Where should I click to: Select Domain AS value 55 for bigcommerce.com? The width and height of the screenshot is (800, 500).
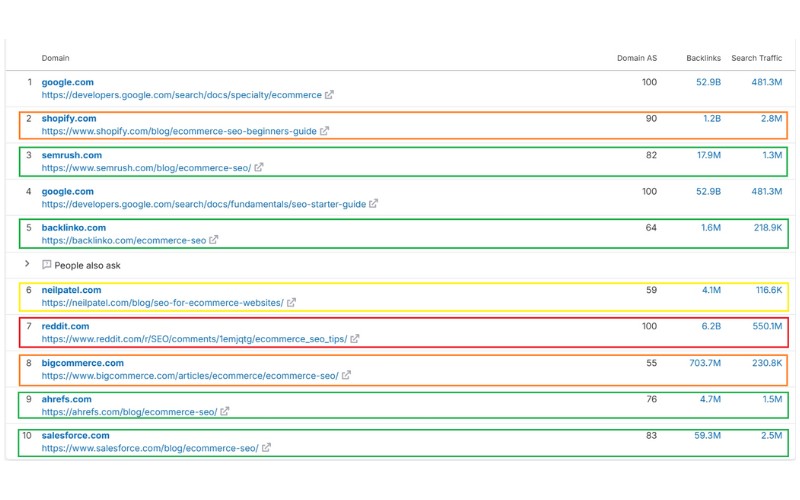point(652,363)
